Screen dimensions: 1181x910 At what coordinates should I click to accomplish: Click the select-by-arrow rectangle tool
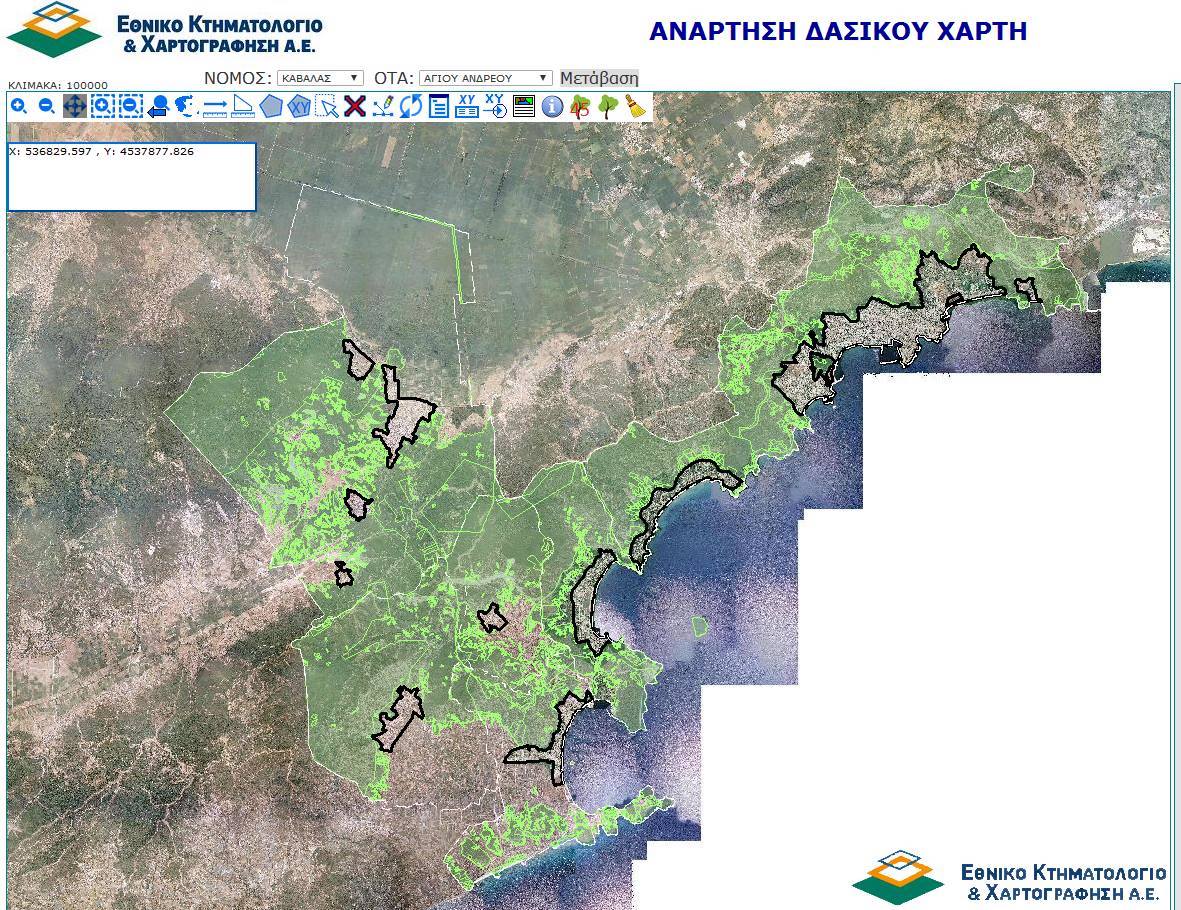(327, 106)
